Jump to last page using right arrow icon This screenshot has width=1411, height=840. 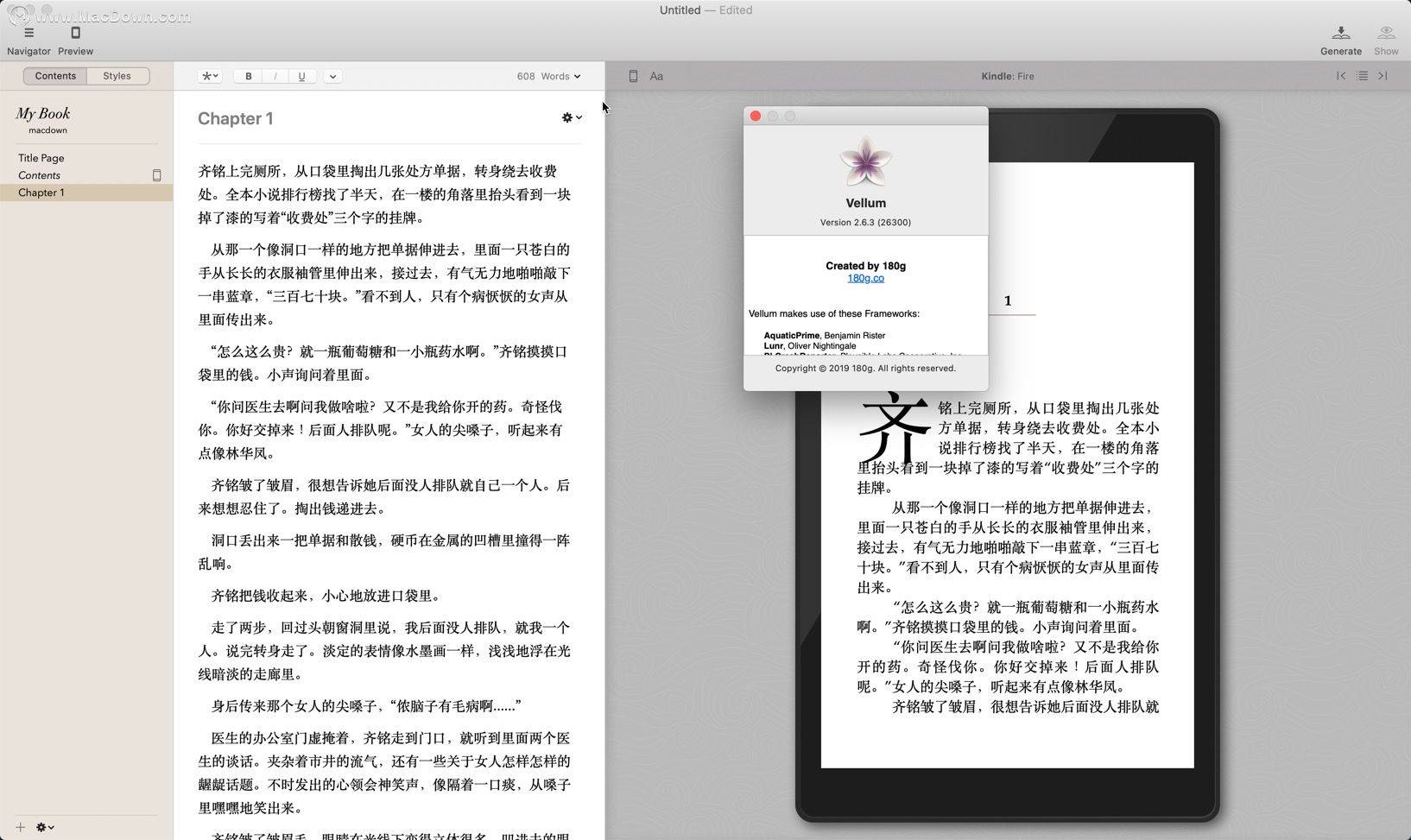point(1383,76)
